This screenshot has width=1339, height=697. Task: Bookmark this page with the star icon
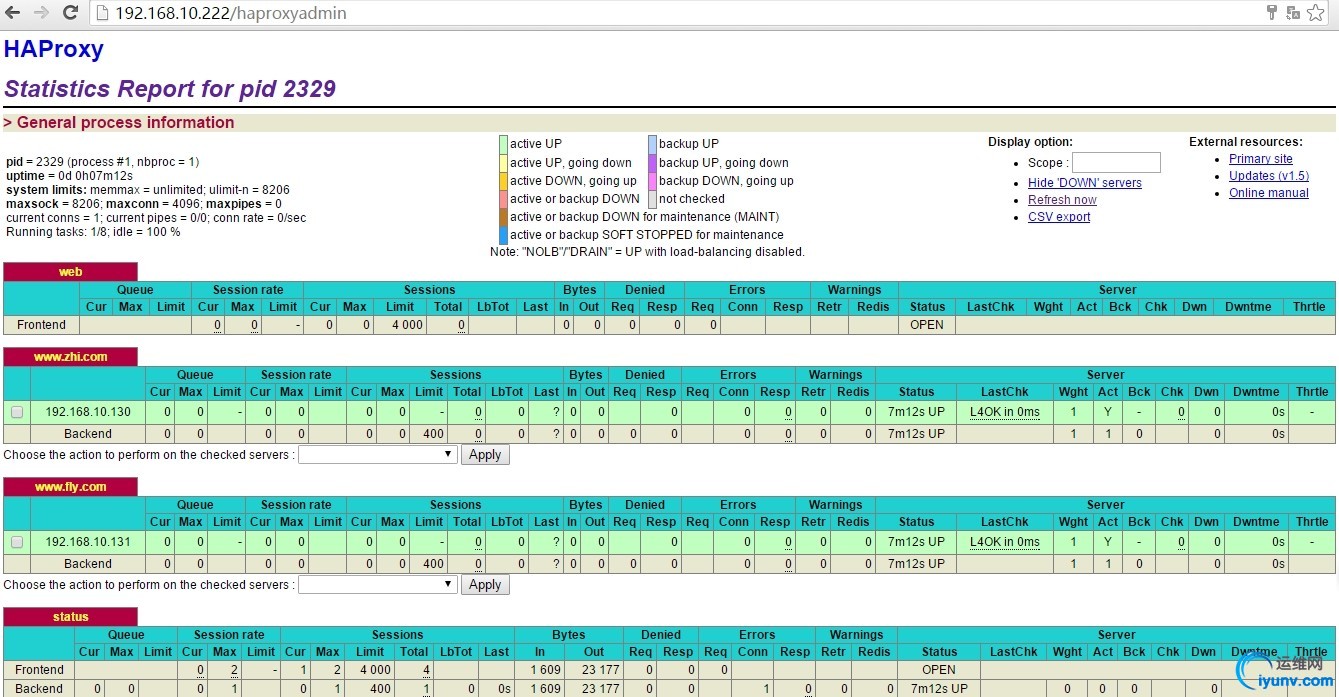point(1316,13)
